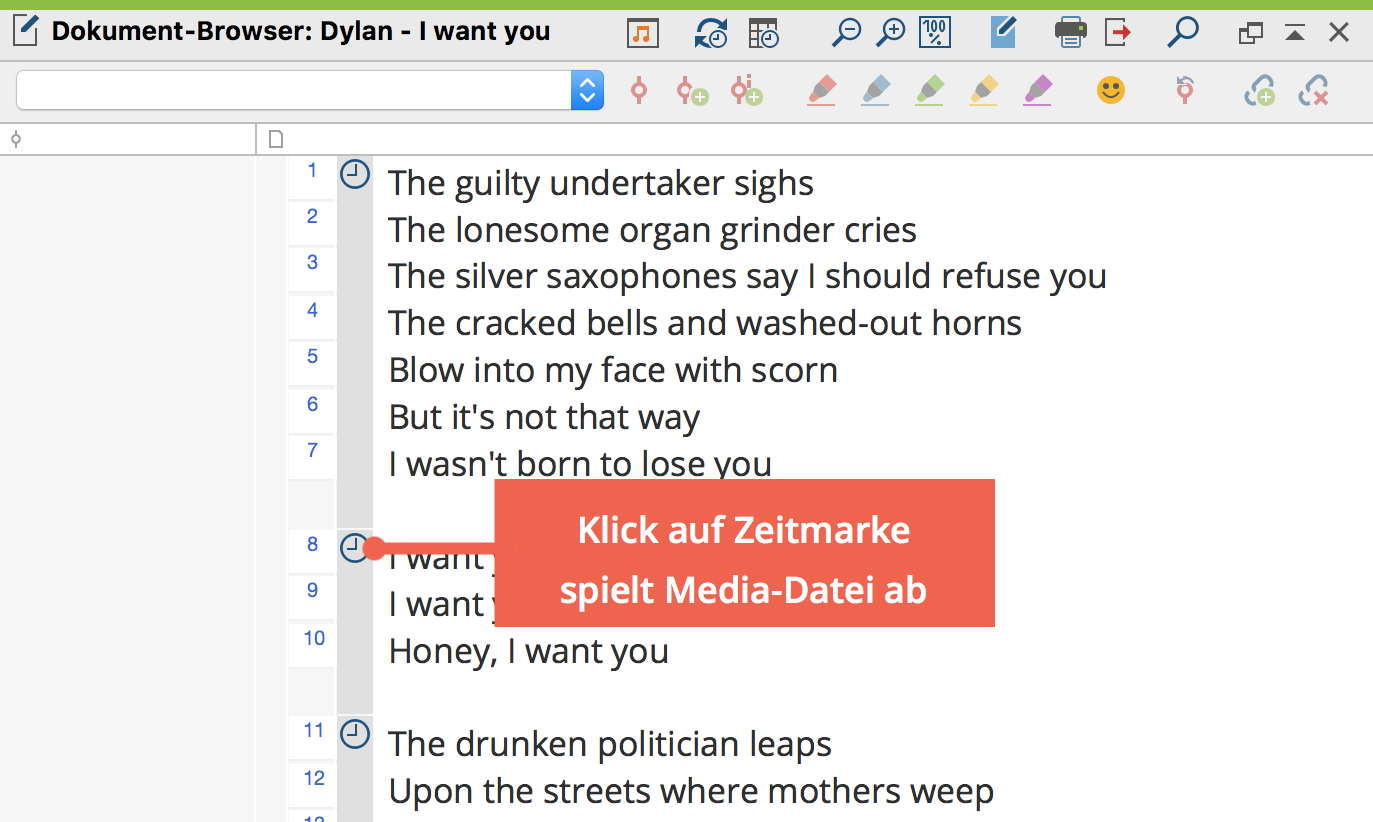Print the document with printer icon

1070,33
